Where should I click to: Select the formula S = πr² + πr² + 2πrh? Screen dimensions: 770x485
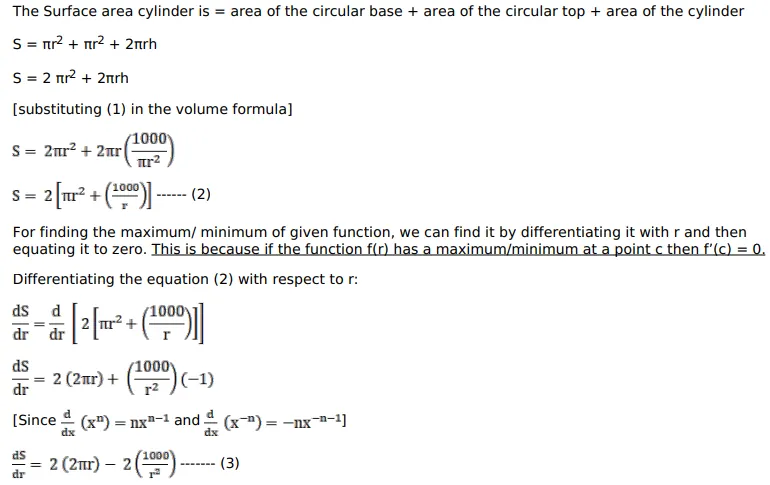pos(85,44)
